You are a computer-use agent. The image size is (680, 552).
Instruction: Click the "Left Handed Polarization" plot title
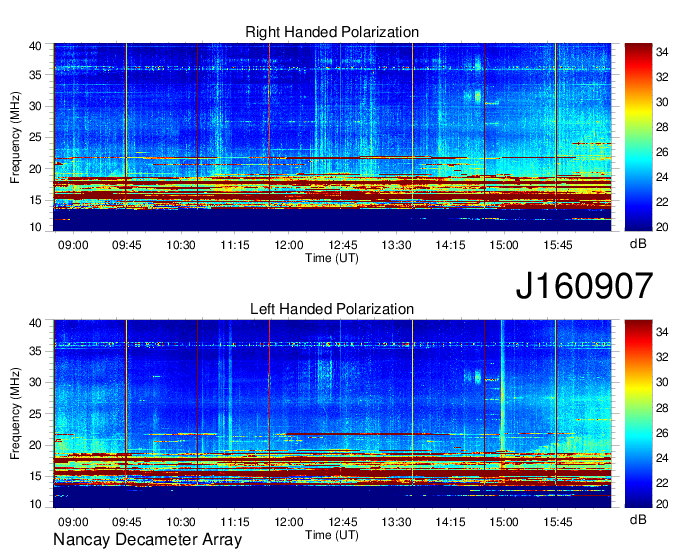332,309
